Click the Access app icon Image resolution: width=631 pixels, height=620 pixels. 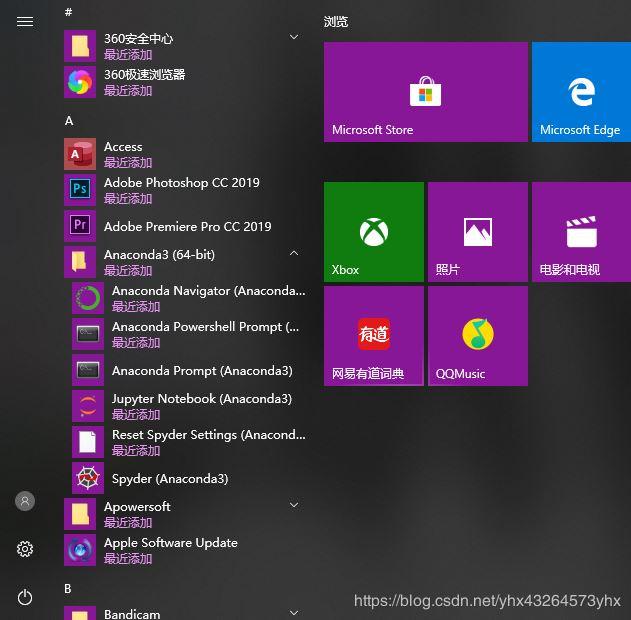point(80,154)
